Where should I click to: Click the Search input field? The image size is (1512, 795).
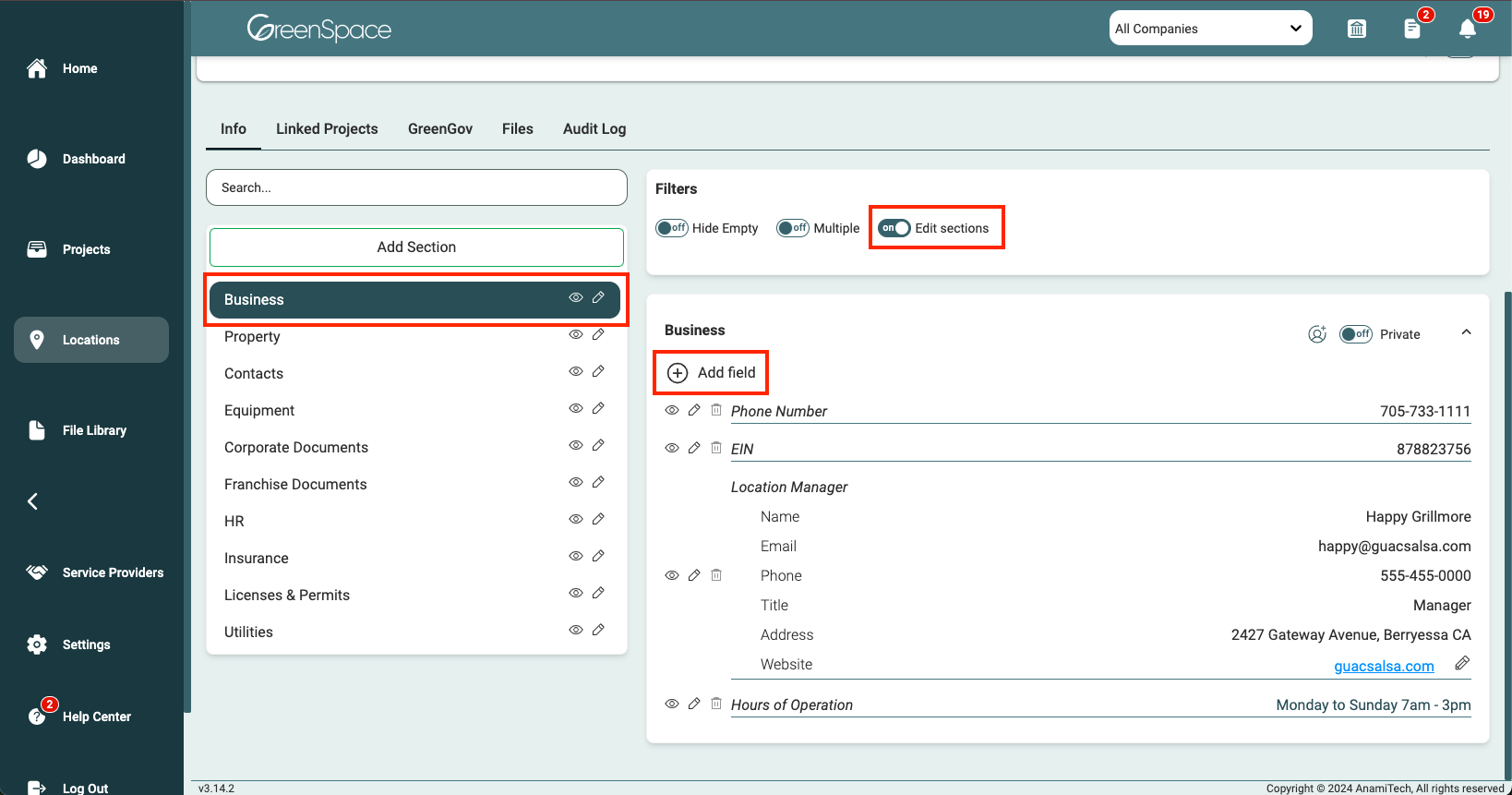click(416, 187)
